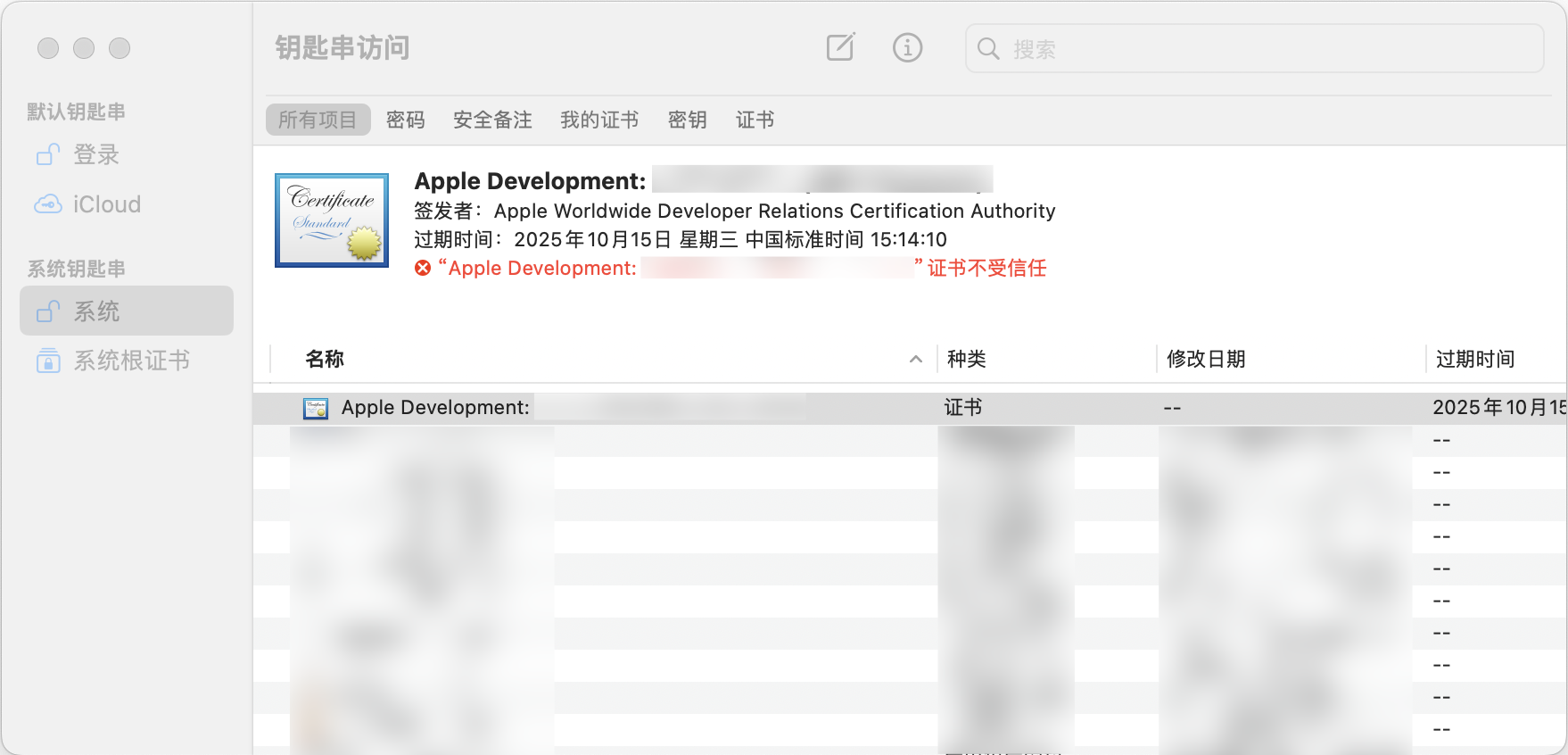The height and width of the screenshot is (755, 1568).
Task: Click the new keychain item compose icon
Action: pos(840,47)
